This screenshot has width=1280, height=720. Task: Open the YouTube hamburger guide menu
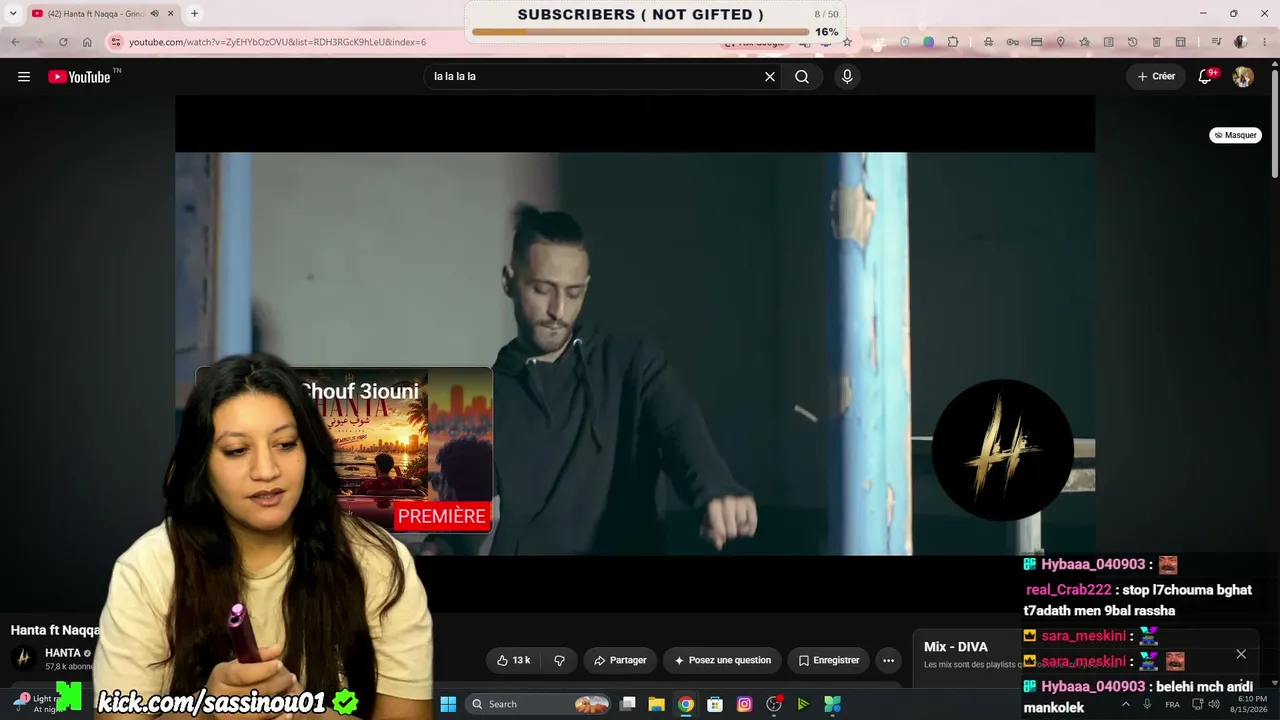click(x=24, y=77)
